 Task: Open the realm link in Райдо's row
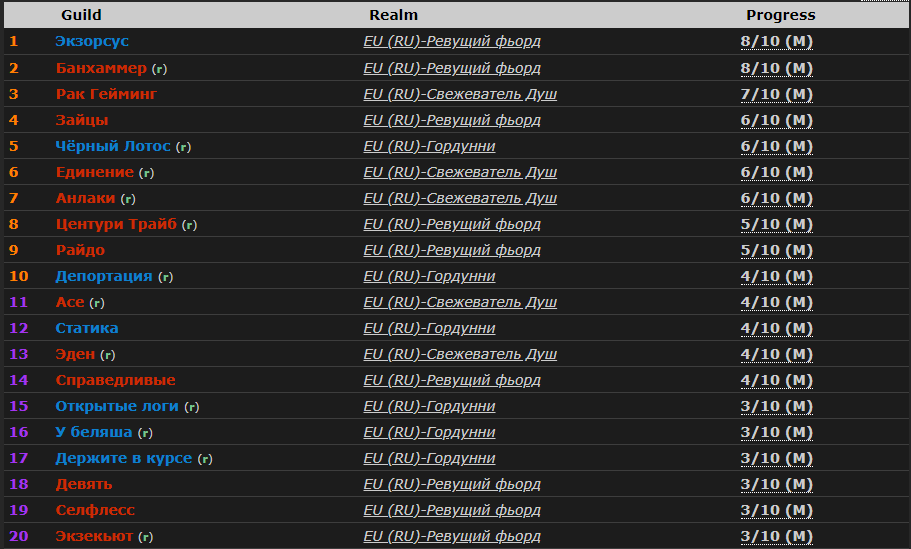452,250
